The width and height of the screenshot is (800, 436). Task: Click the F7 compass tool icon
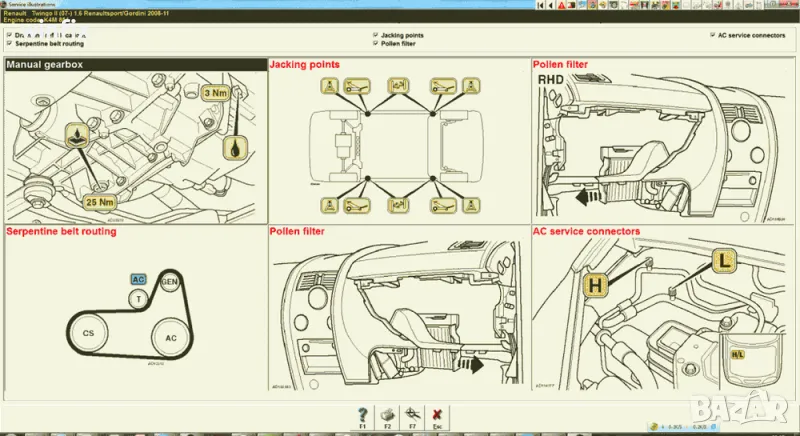coord(411,414)
